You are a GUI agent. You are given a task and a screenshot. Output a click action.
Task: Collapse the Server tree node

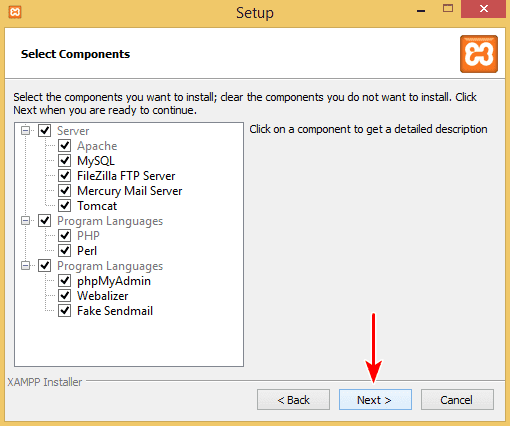tap(25, 130)
